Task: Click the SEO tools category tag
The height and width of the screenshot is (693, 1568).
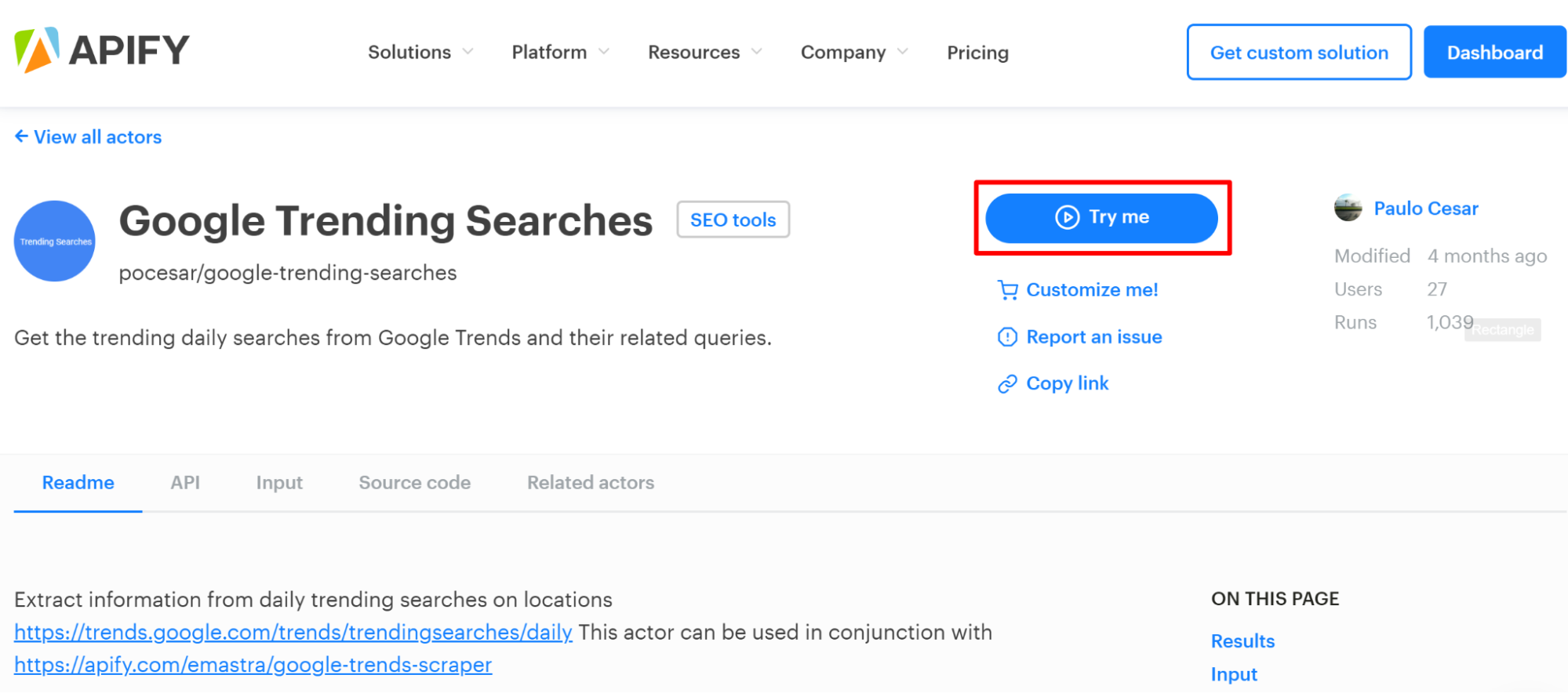Action: click(x=733, y=220)
